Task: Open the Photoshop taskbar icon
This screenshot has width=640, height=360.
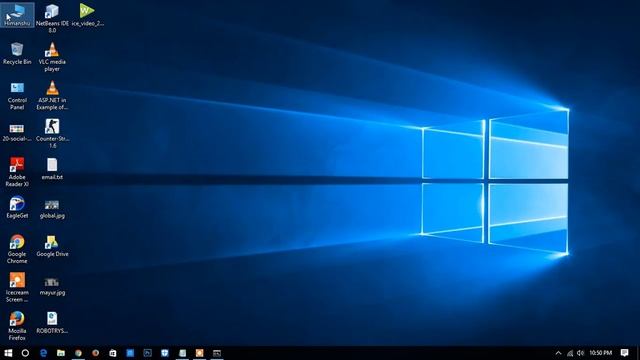Action: pos(147,353)
